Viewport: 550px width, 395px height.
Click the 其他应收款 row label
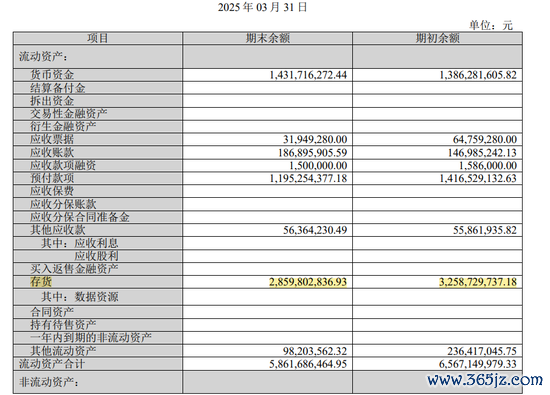[x=58, y=230]
